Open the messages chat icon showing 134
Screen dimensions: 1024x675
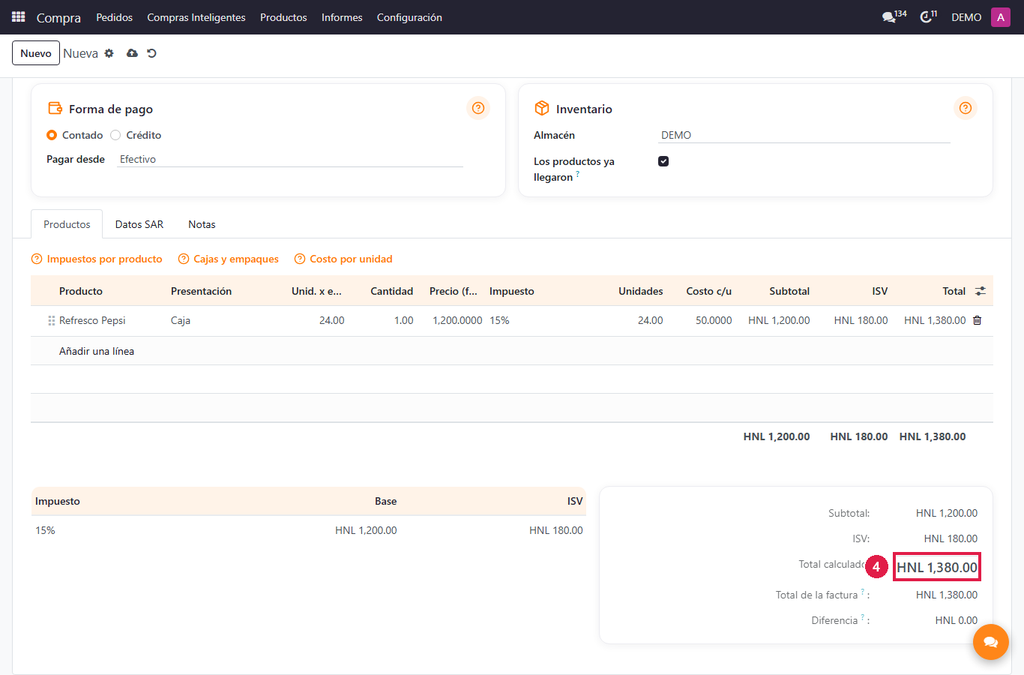[893, 17]
